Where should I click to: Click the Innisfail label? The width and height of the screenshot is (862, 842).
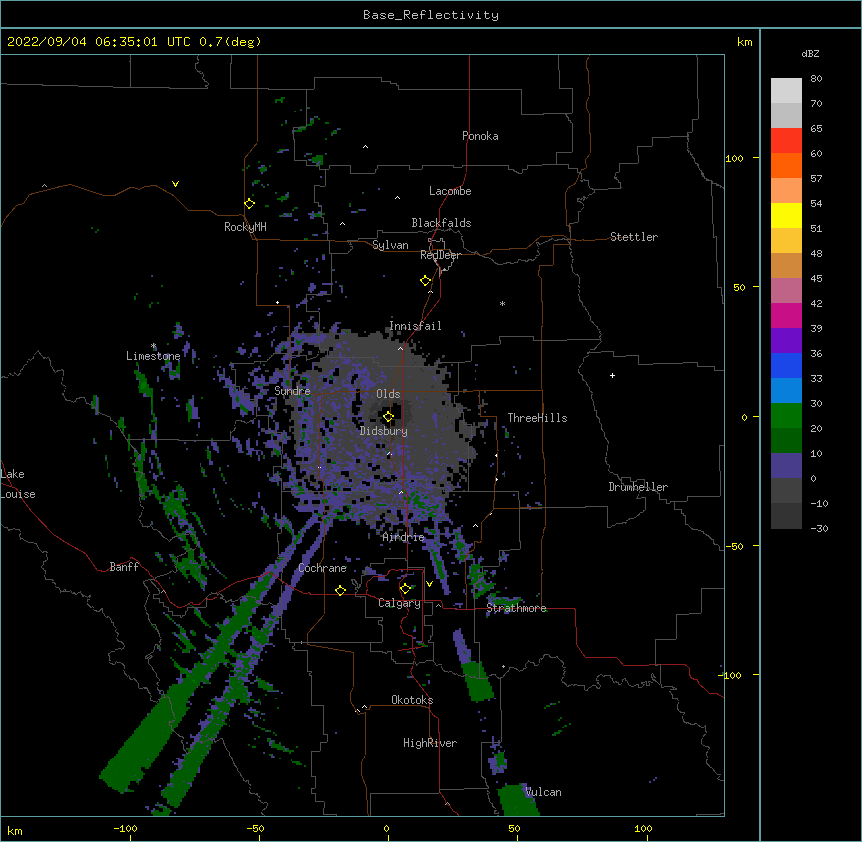pos(415,326)
